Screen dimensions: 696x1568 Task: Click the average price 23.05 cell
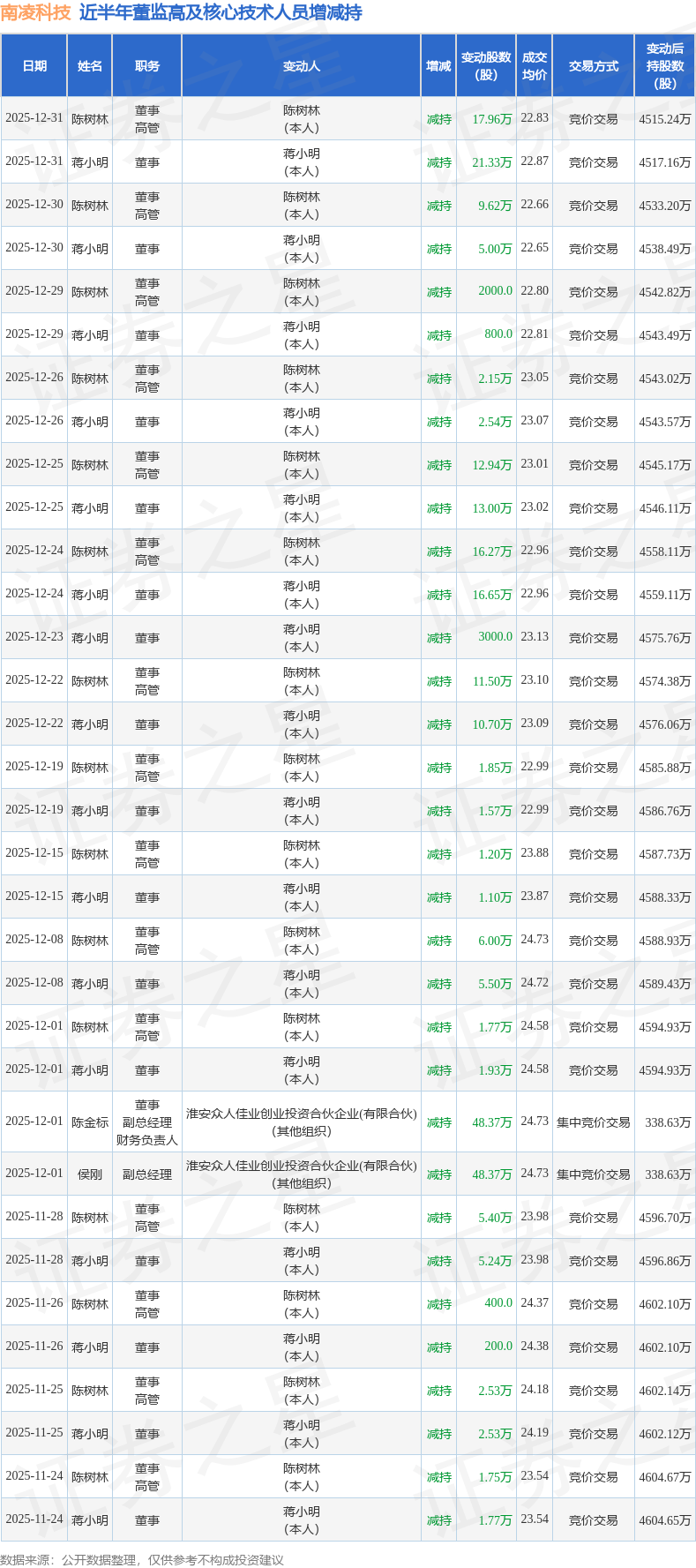point(535,378)
